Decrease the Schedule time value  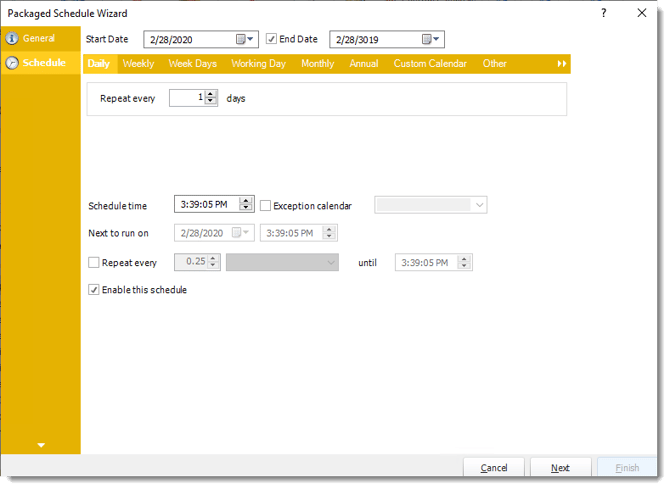246,208
